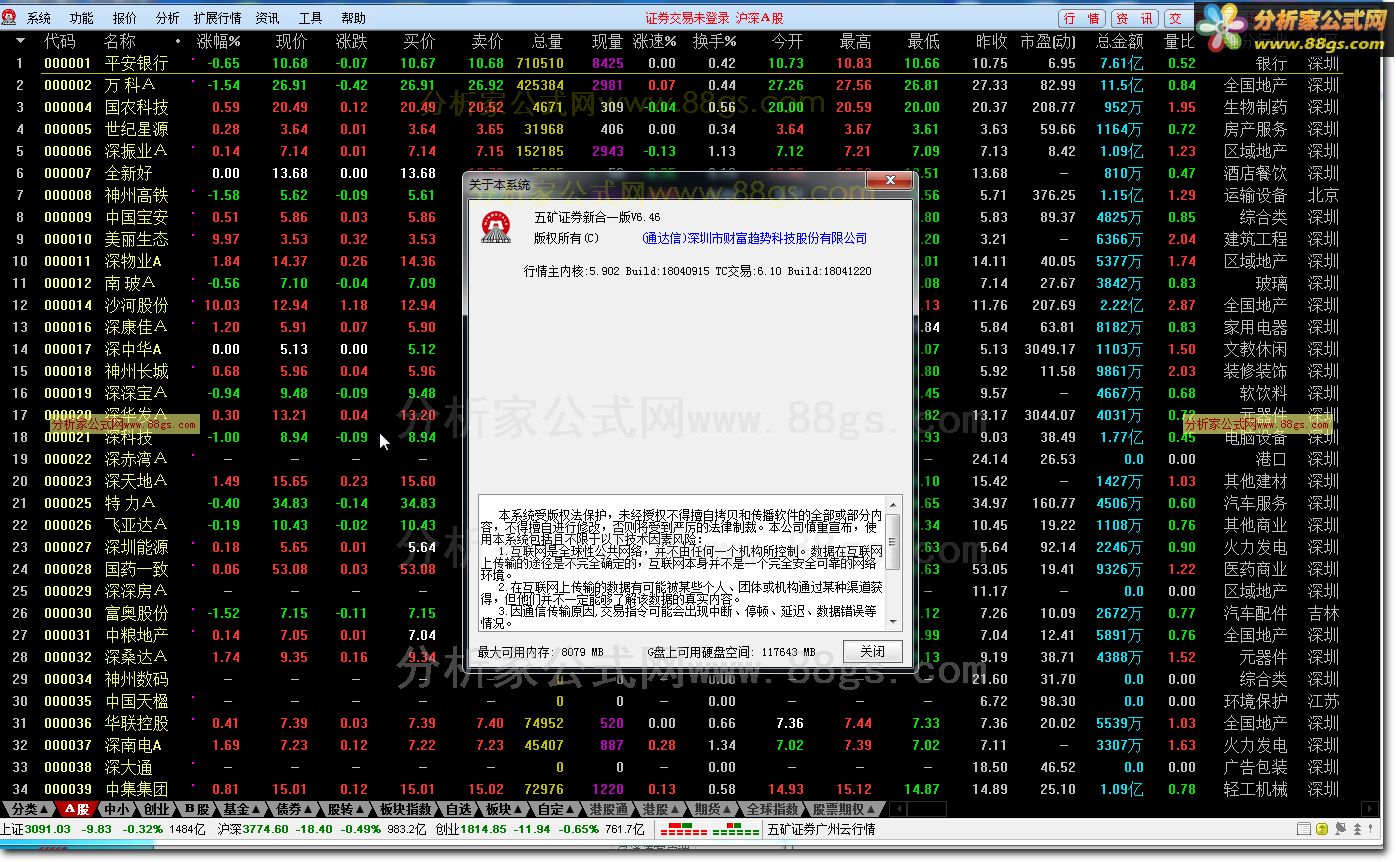This screenshot has height=862, width=1396.
Task: Expand the 债券▲ tab menu
Action: (x=294, y=809)
